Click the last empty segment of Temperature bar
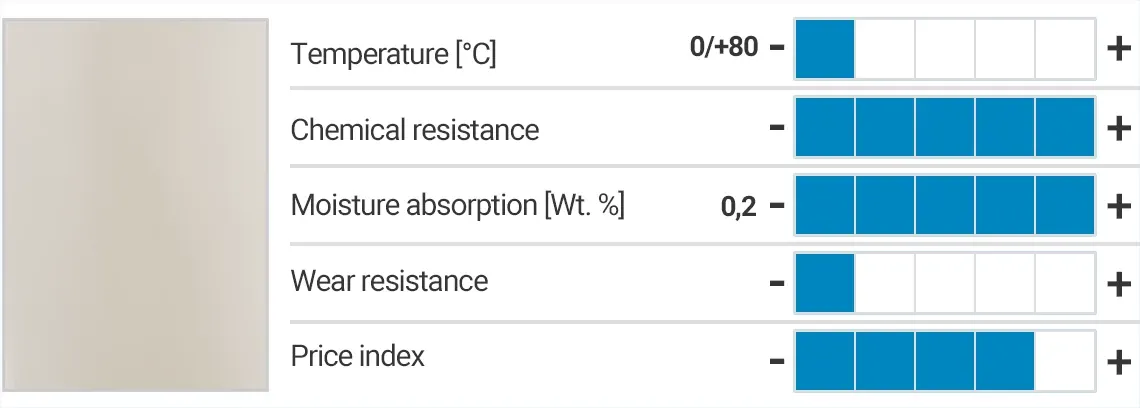Viewport: 1140px width, 408px height. coord(1065,49)
